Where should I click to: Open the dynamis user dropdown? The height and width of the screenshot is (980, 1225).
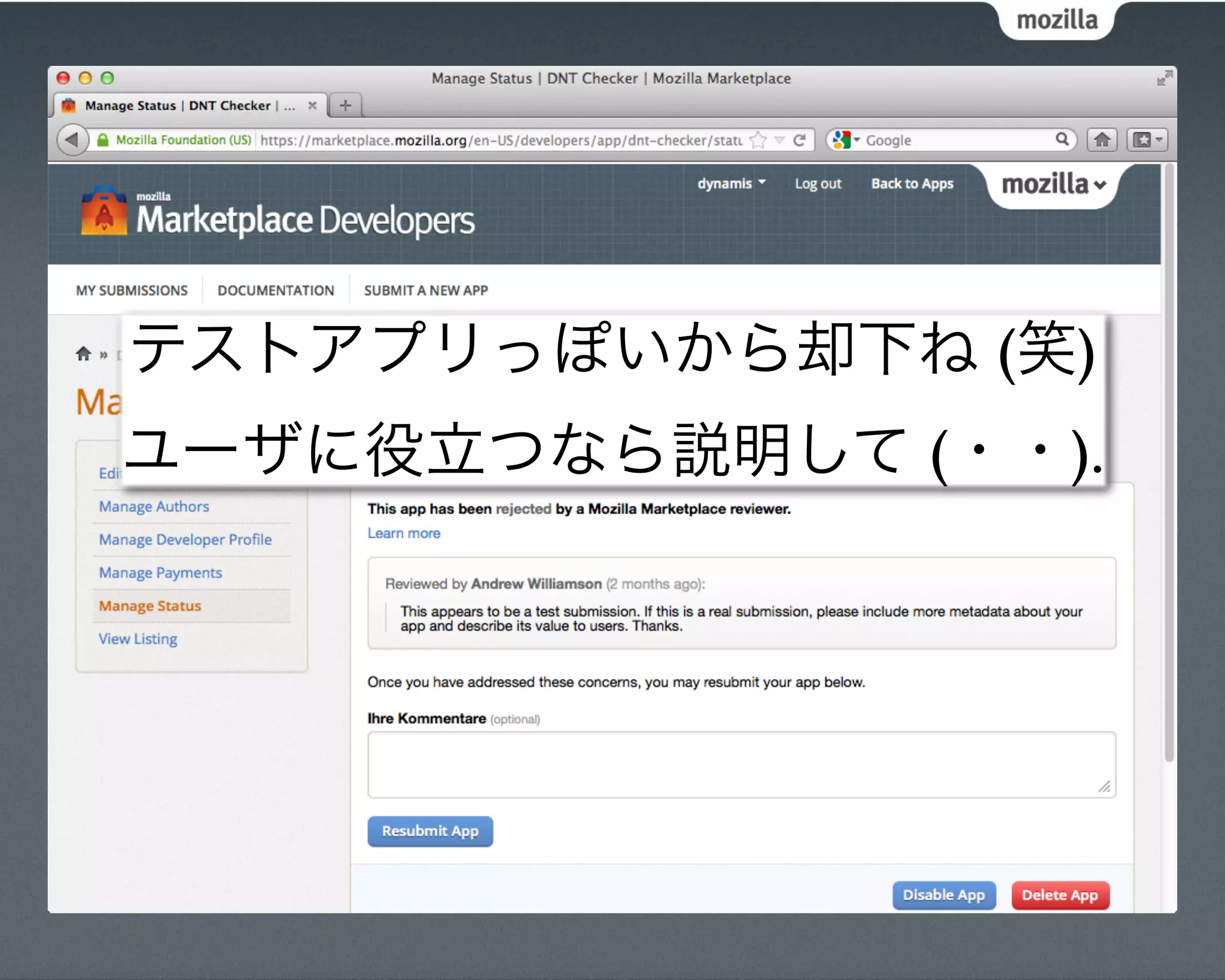[731, 183]
